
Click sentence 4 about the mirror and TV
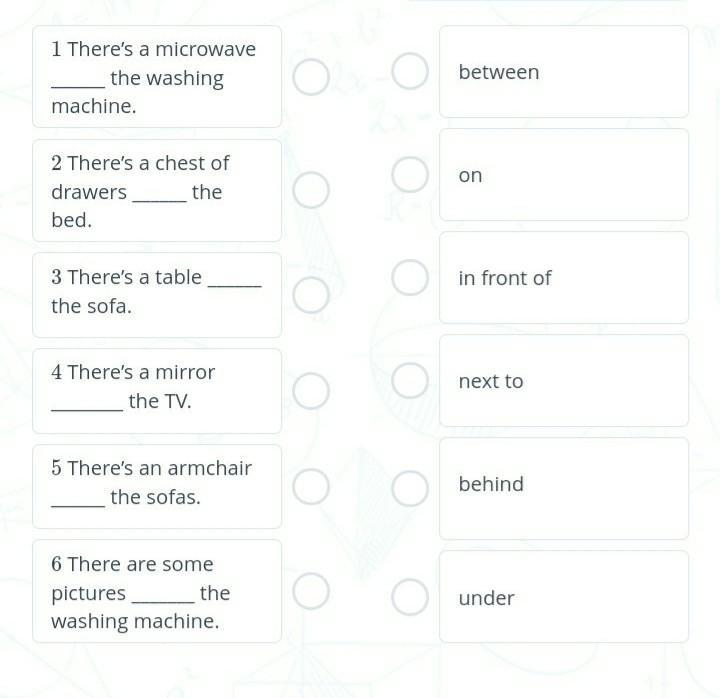157,391
